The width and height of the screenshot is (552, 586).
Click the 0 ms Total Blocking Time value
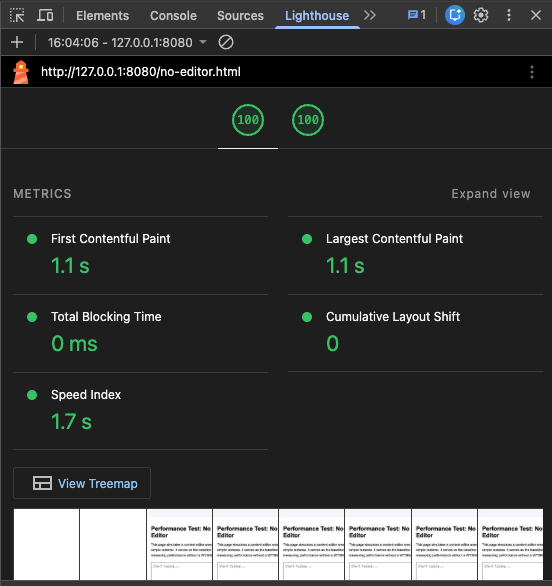(74, 343)
